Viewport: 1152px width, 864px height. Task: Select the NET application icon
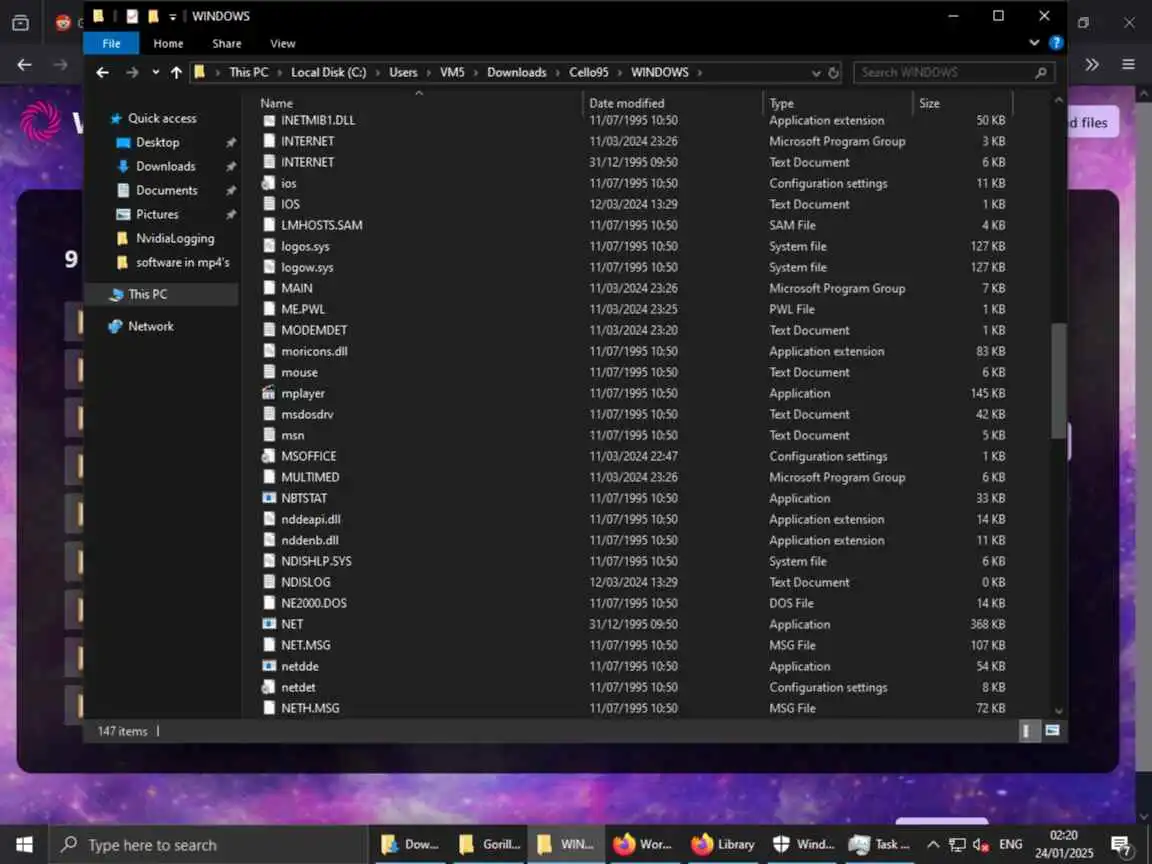(x=269, y=624)
